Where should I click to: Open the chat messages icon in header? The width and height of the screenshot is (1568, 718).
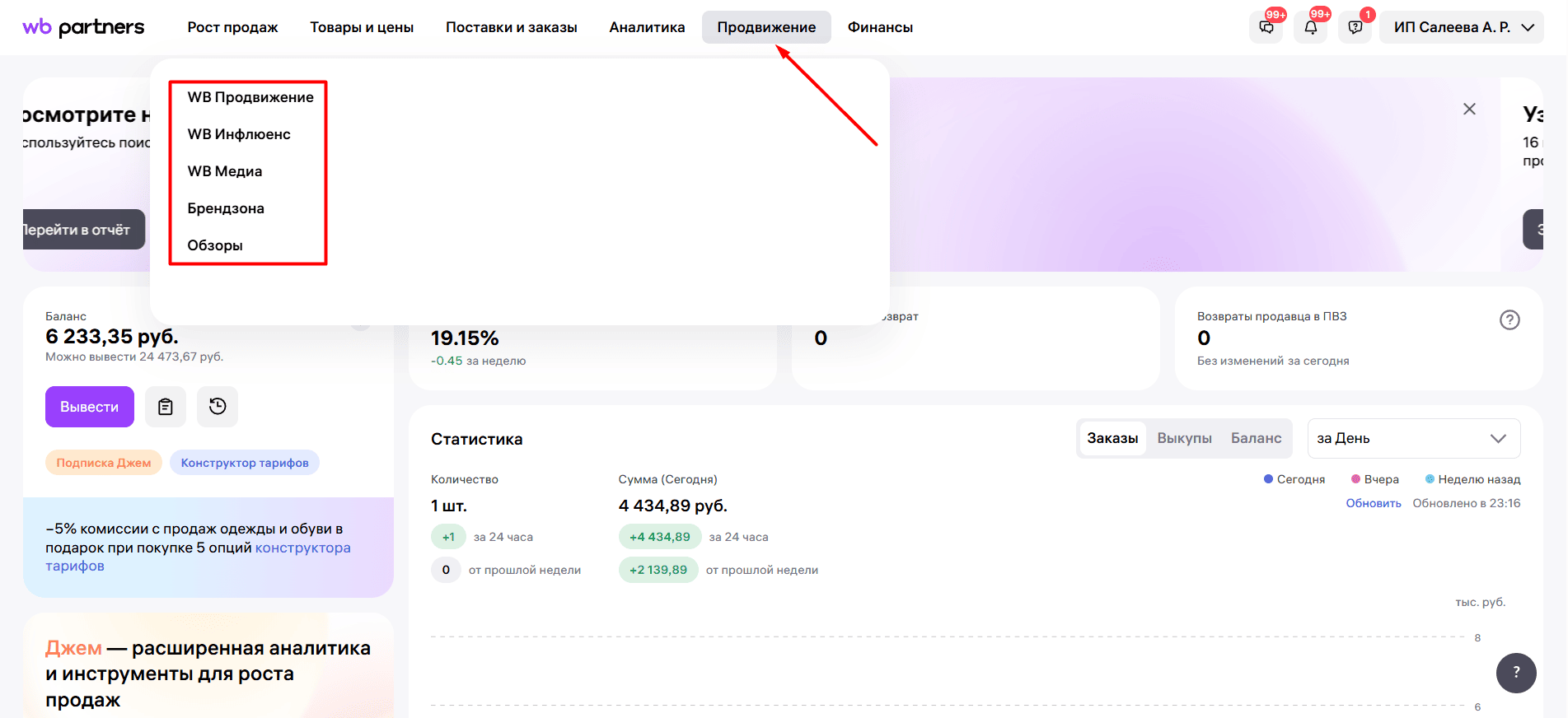pos(1266,27)
